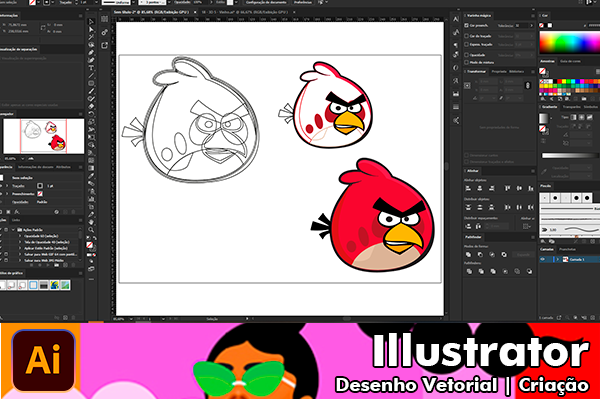Click the color spectrum bar in Color panel
The height and width of the screenshot is (400, 600).
(569, 42)
